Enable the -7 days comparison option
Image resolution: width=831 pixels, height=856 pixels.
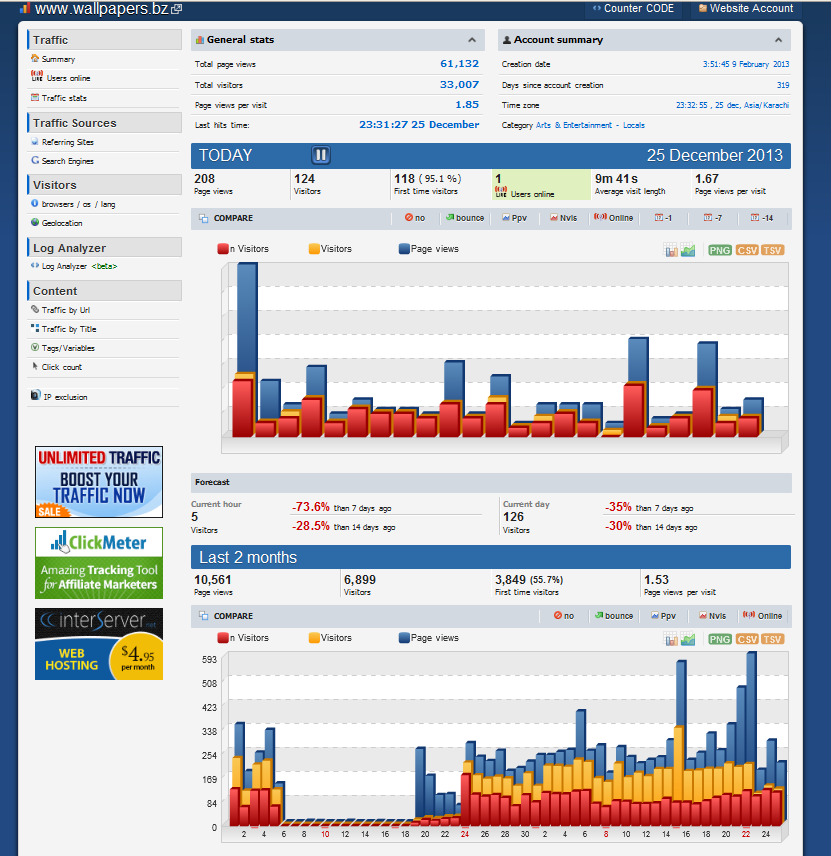pos(713,218)
